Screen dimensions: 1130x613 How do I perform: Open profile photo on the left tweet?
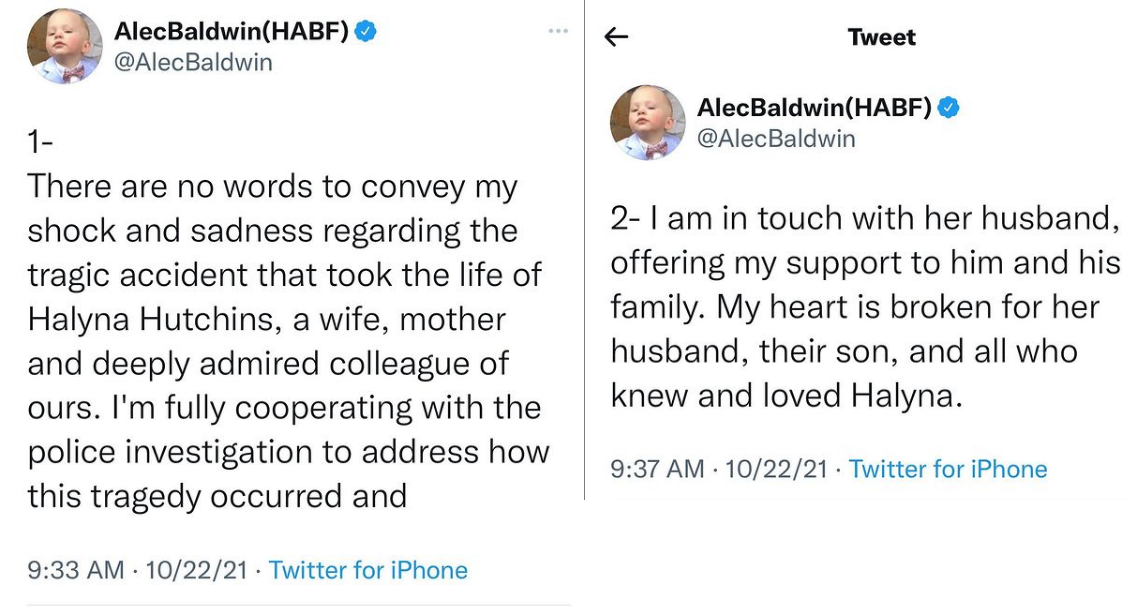click(65, 46)
